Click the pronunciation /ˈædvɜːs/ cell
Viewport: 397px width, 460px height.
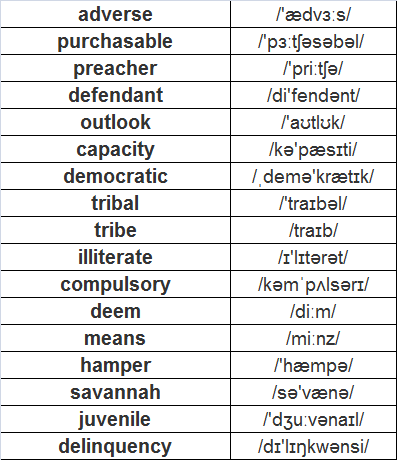(x=313, y=14)
